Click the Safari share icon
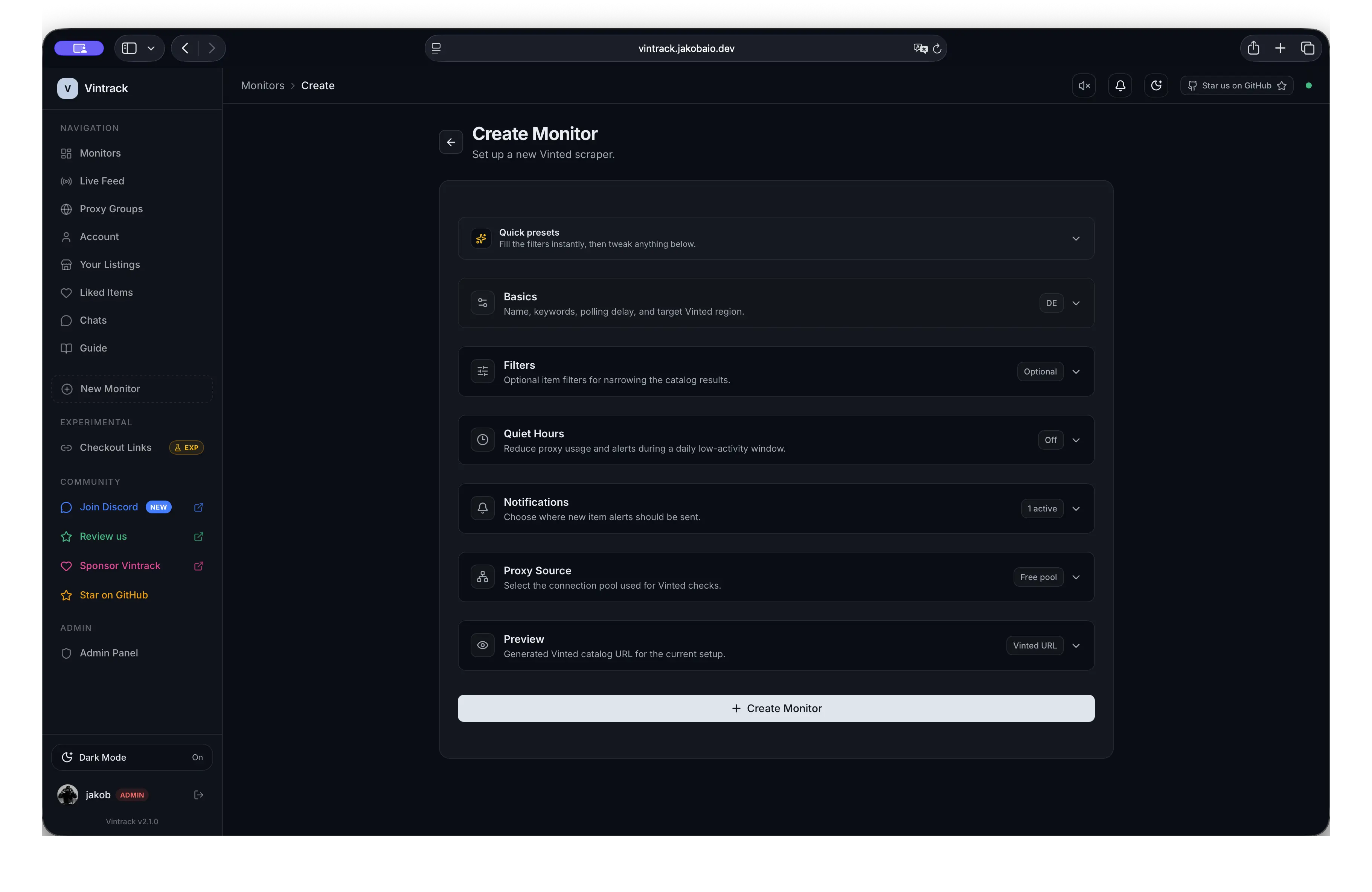This screenshot has height=892, width=1372. point(1253,49)
